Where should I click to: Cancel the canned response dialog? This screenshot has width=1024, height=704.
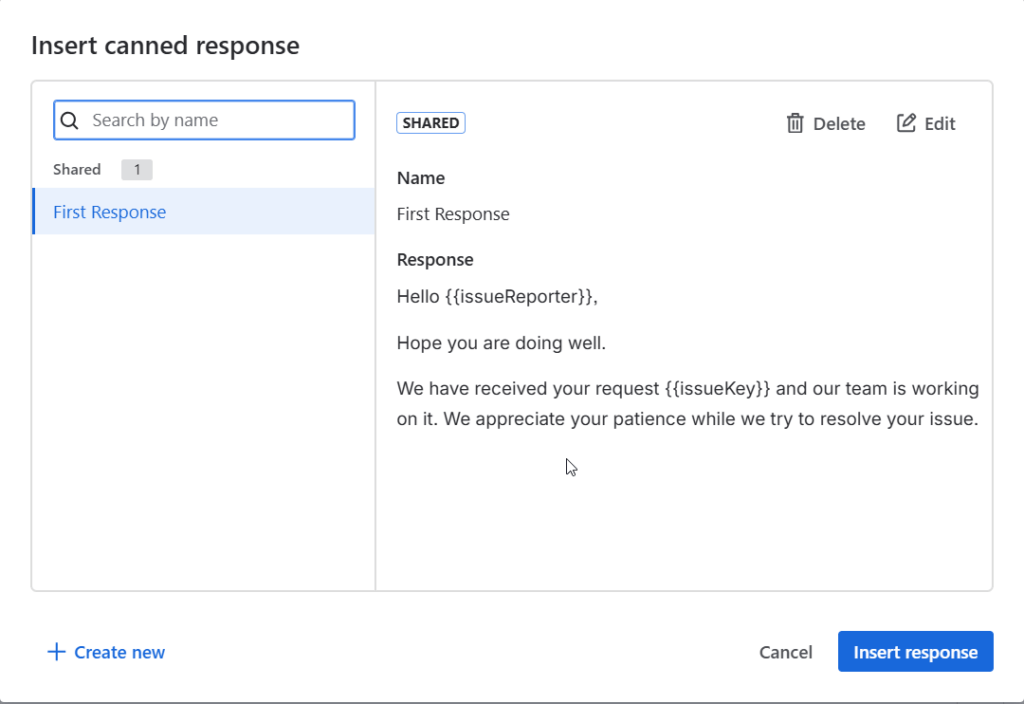coord(785,652)
